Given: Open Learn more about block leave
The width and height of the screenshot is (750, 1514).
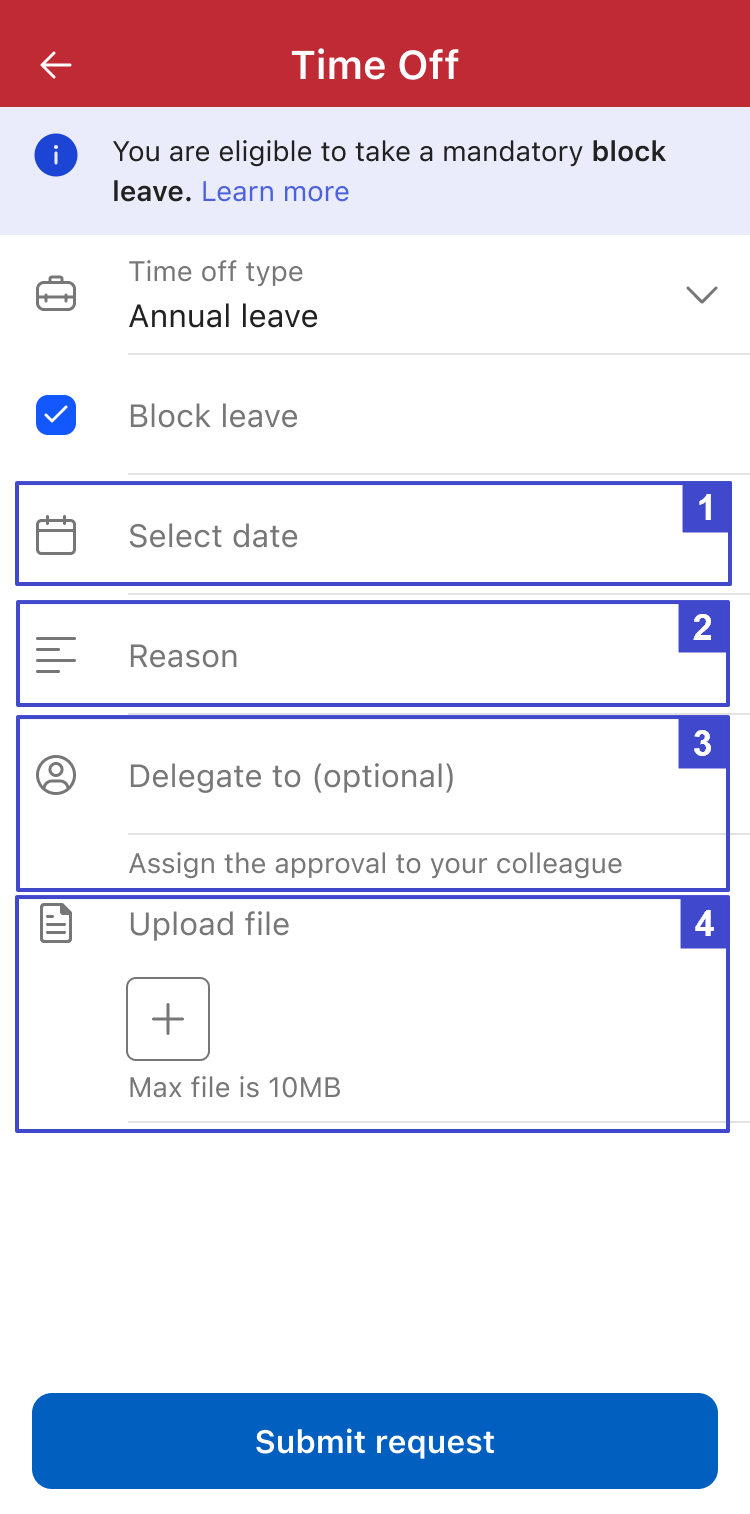Looking at the screenshot, I should [275, 191].
